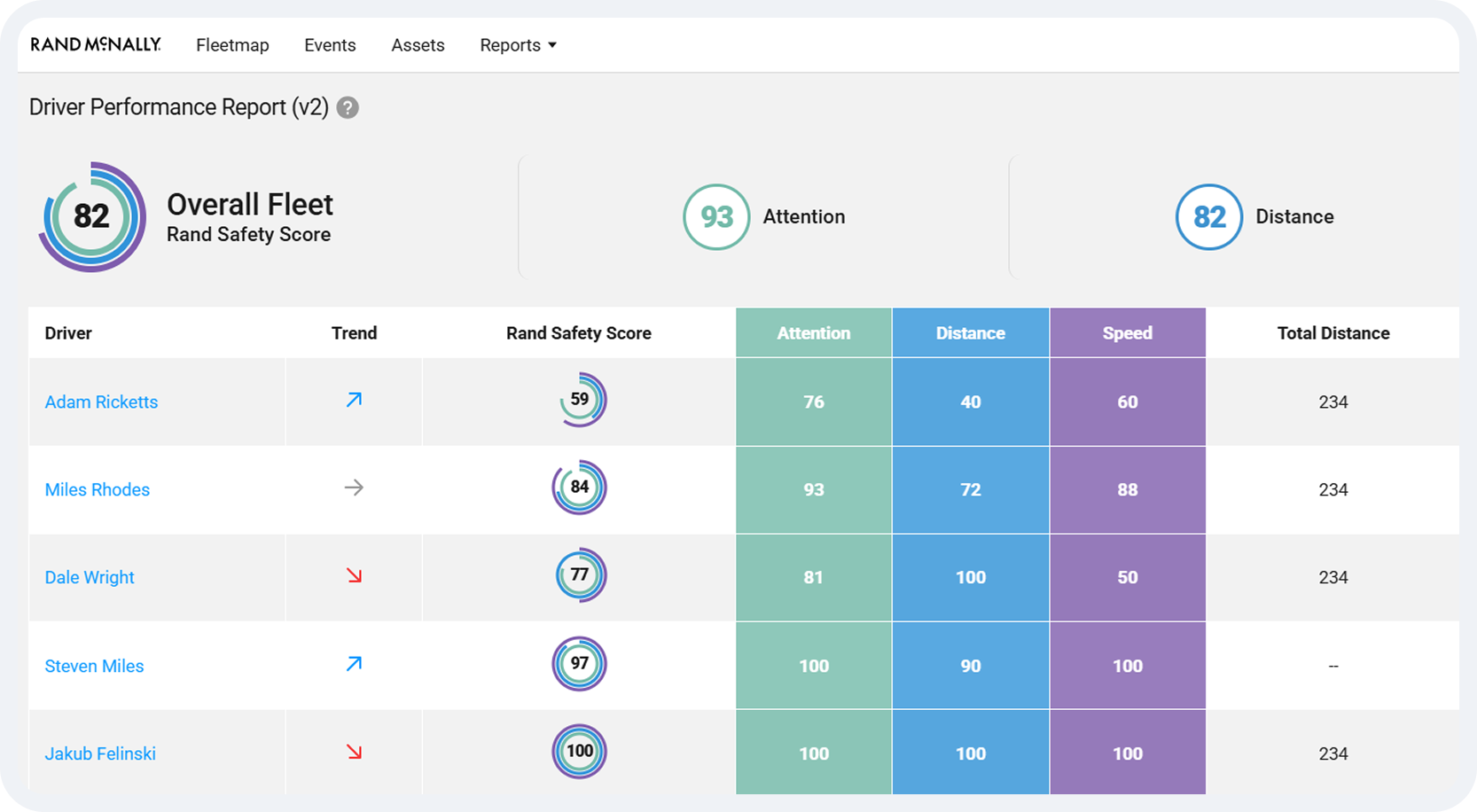
Task: Click Dale Wright's Distance value 100
Action: tap(971, 577)
